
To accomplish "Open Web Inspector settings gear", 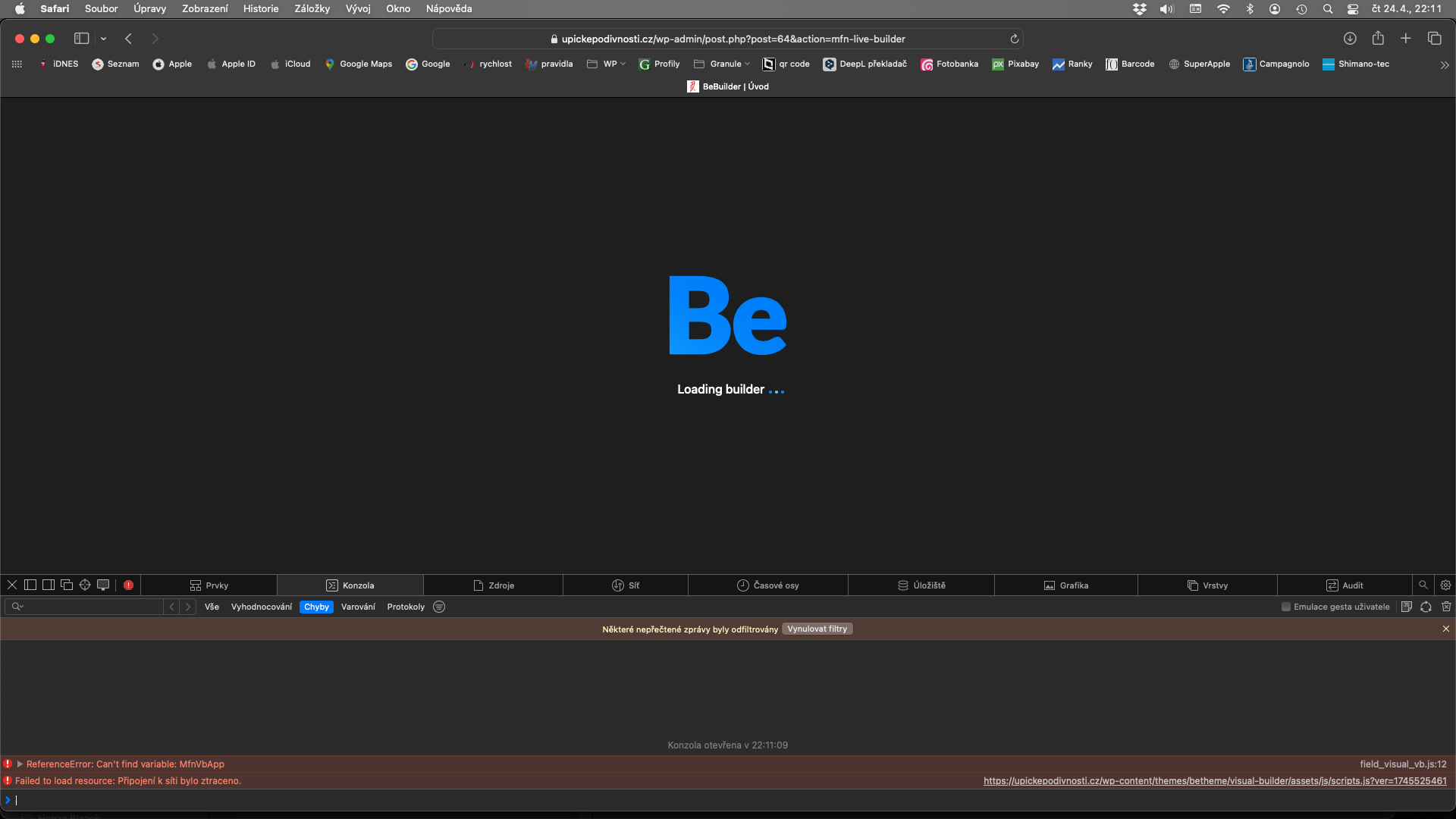I will point(1445,585).
